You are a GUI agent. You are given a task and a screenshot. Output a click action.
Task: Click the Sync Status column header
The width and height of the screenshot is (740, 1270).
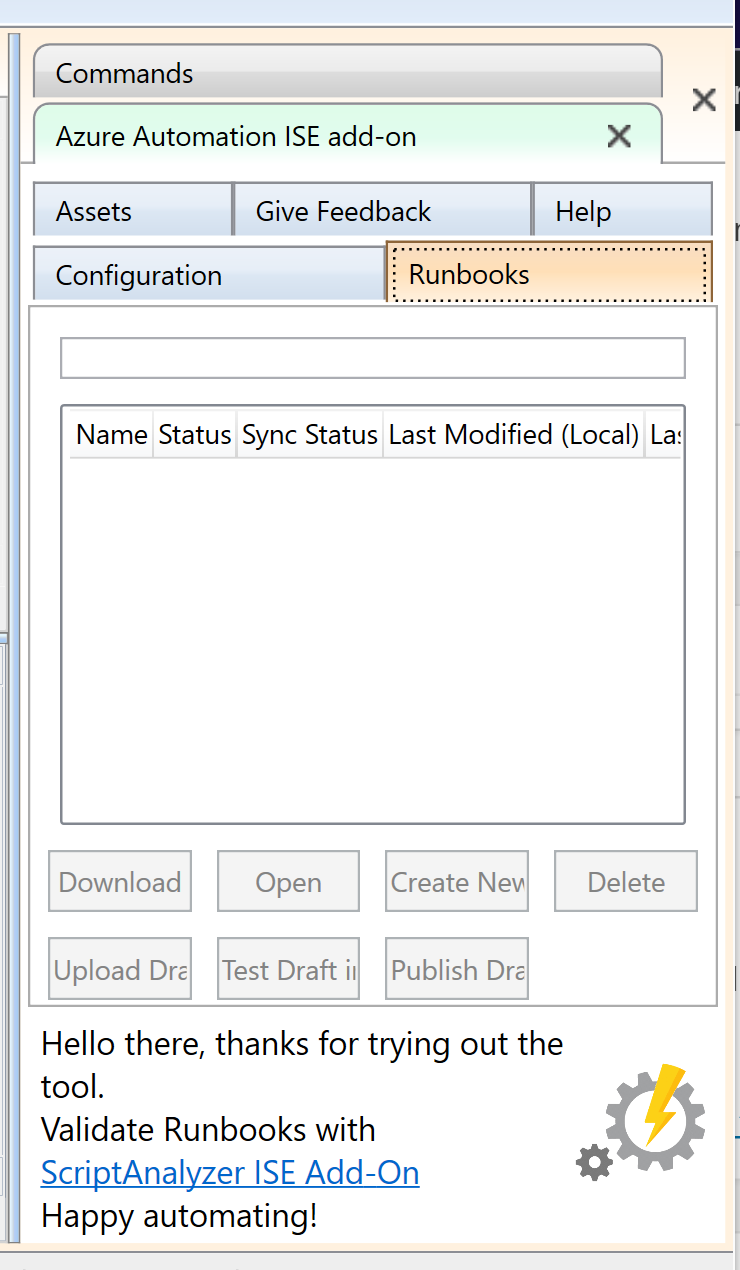308,434
